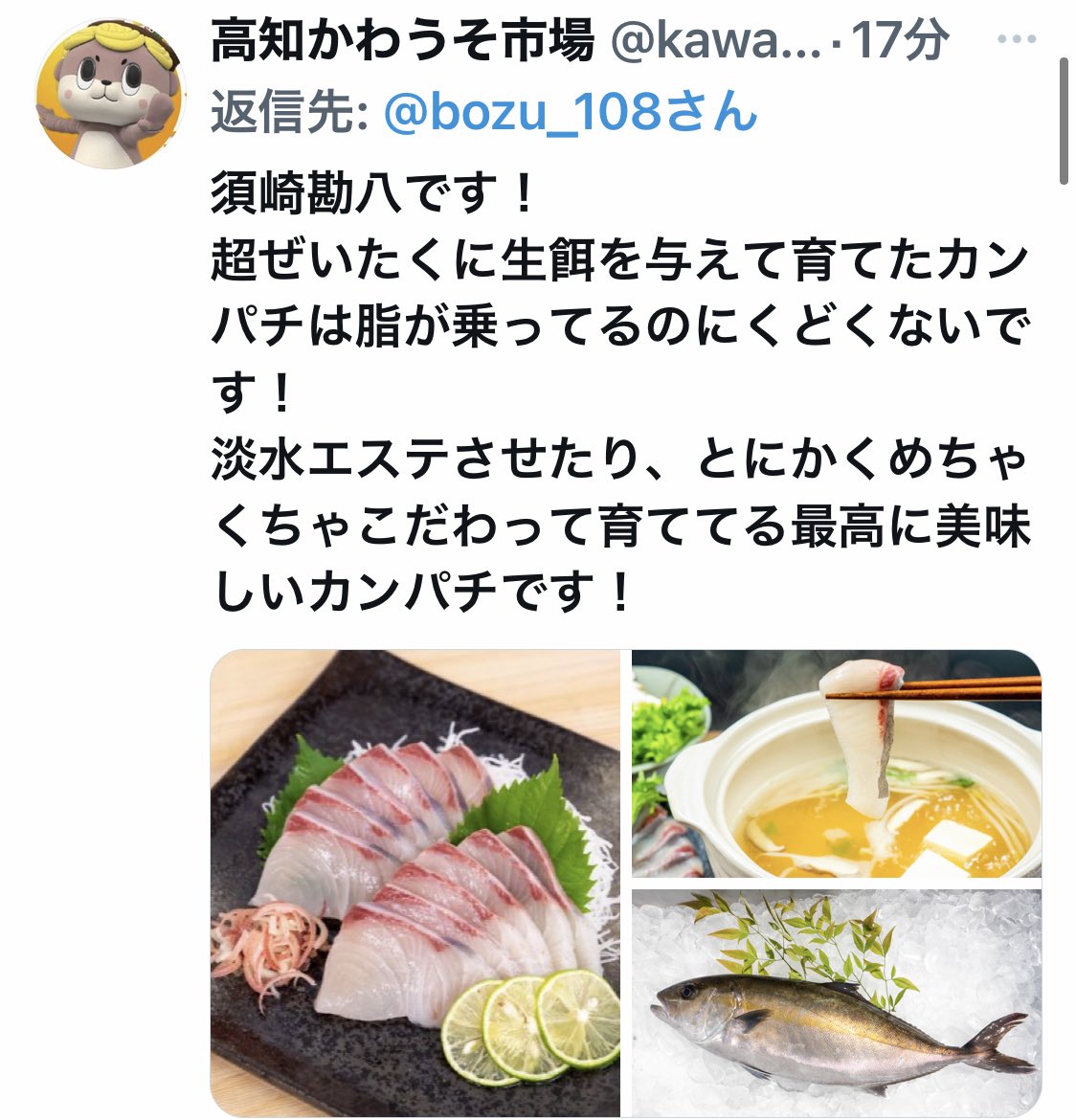Open the @kawa... account handle

(716, 41)
